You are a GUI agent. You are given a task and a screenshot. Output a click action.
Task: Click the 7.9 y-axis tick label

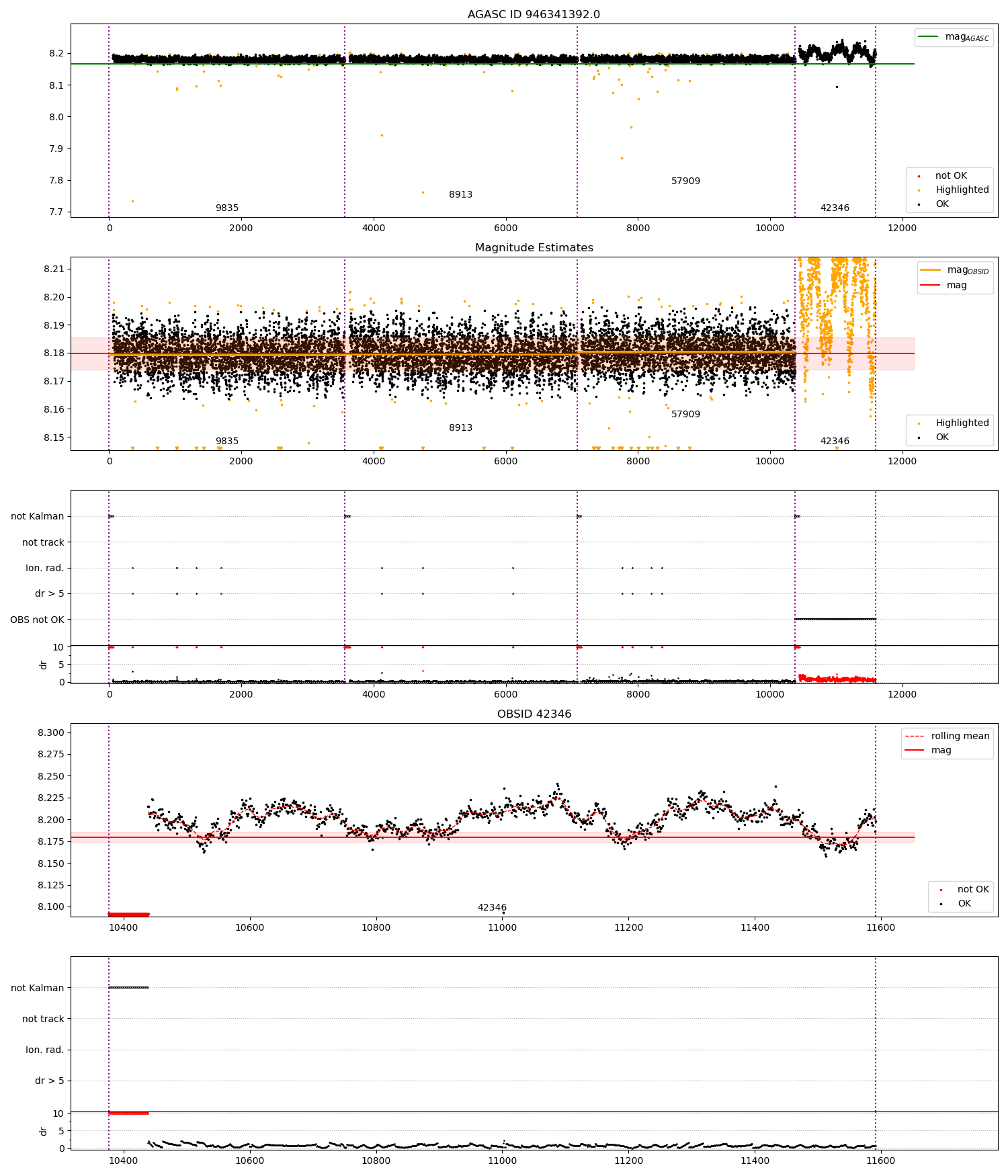point(56,149)
